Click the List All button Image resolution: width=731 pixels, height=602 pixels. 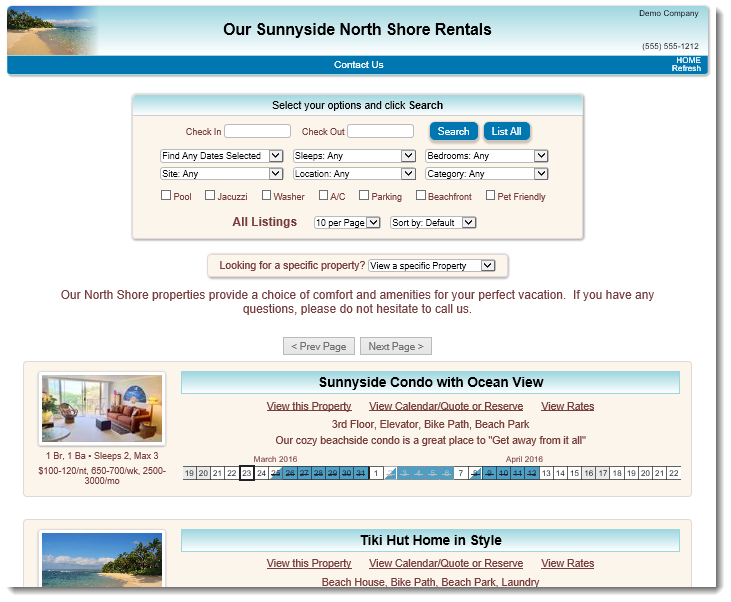[506, 131]
